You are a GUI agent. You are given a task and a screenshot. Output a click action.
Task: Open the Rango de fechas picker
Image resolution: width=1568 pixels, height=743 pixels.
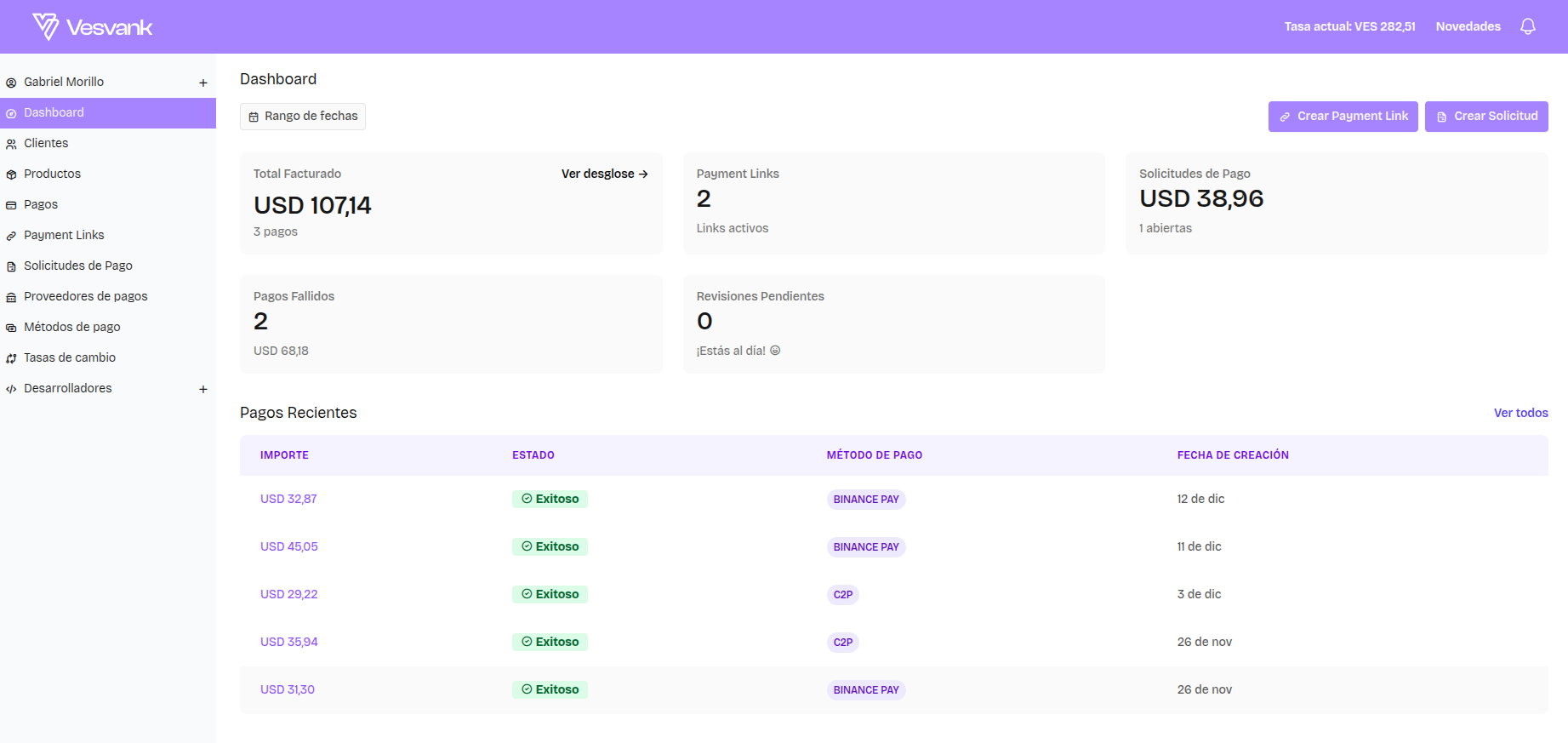(303, 116)
